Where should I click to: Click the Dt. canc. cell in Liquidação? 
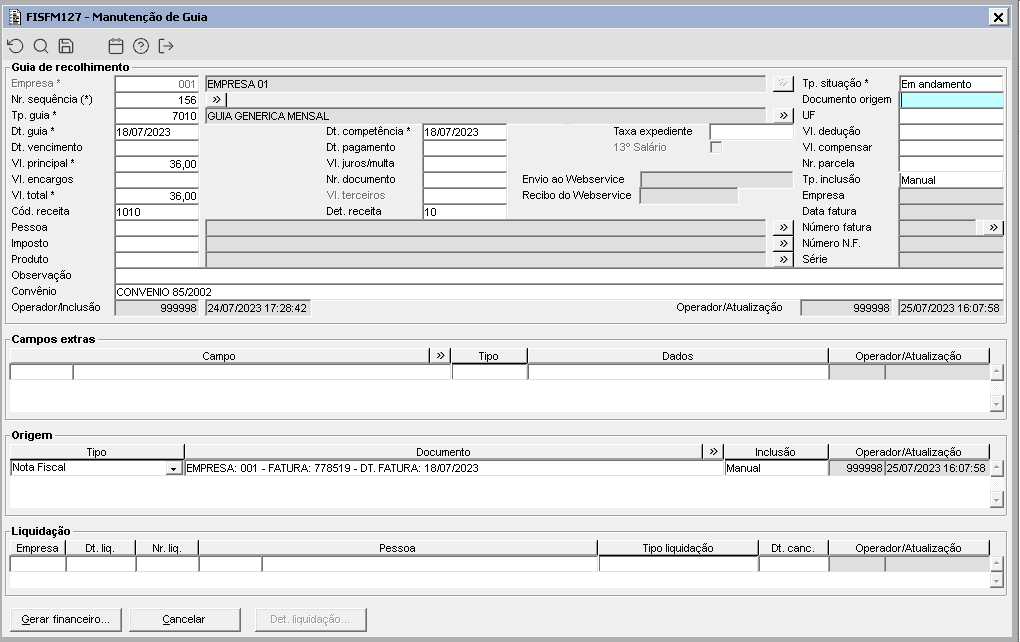[x=794, y=564]
